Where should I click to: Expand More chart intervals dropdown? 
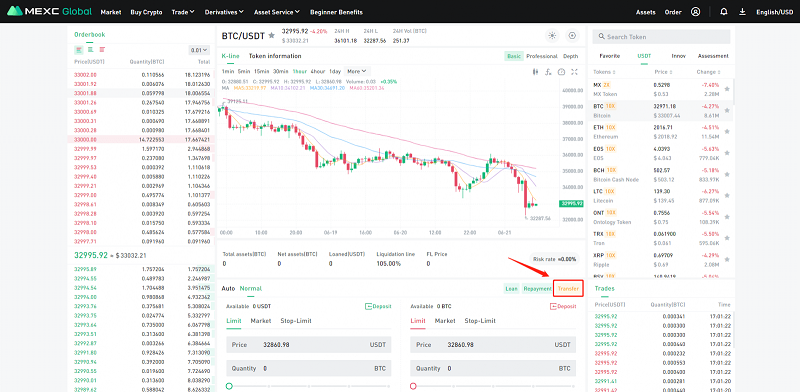(x=358, y=71)
